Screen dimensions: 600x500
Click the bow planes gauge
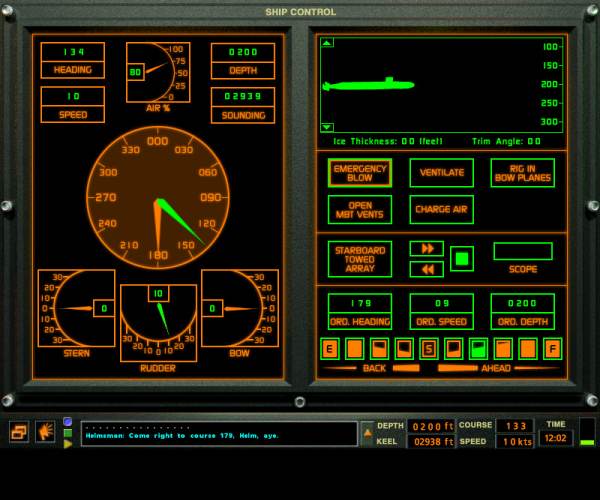240,308
